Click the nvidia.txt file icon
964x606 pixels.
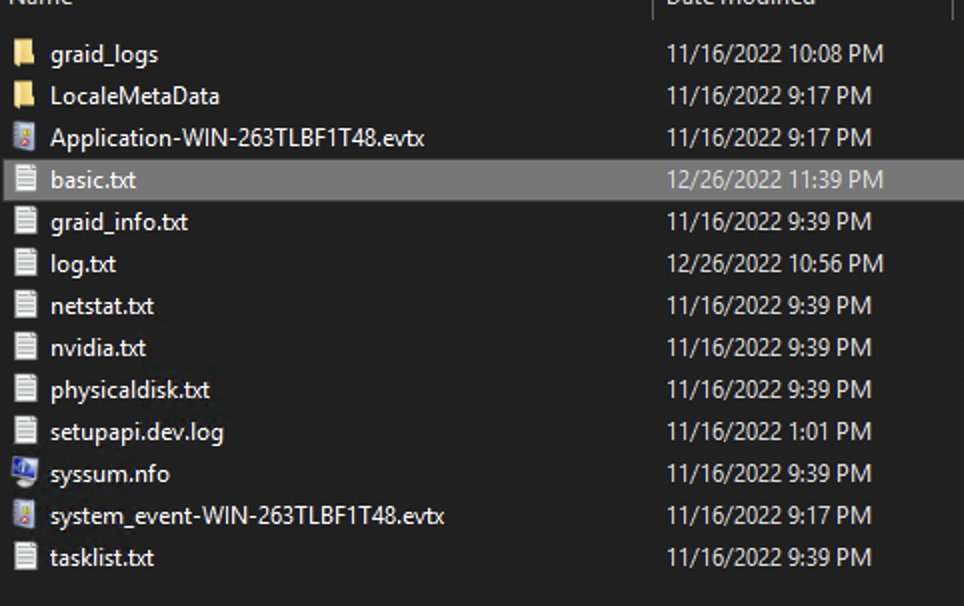coord(25,347)
